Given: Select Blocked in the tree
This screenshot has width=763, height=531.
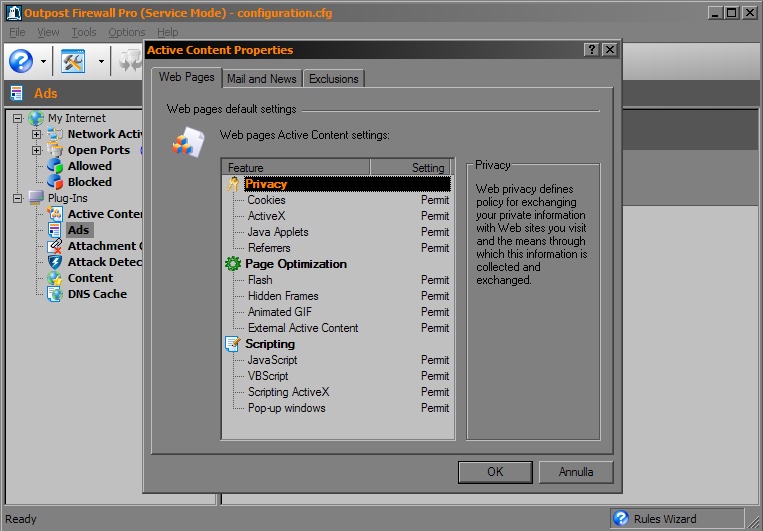Looking at the screenshot, I should pos(90,182).
